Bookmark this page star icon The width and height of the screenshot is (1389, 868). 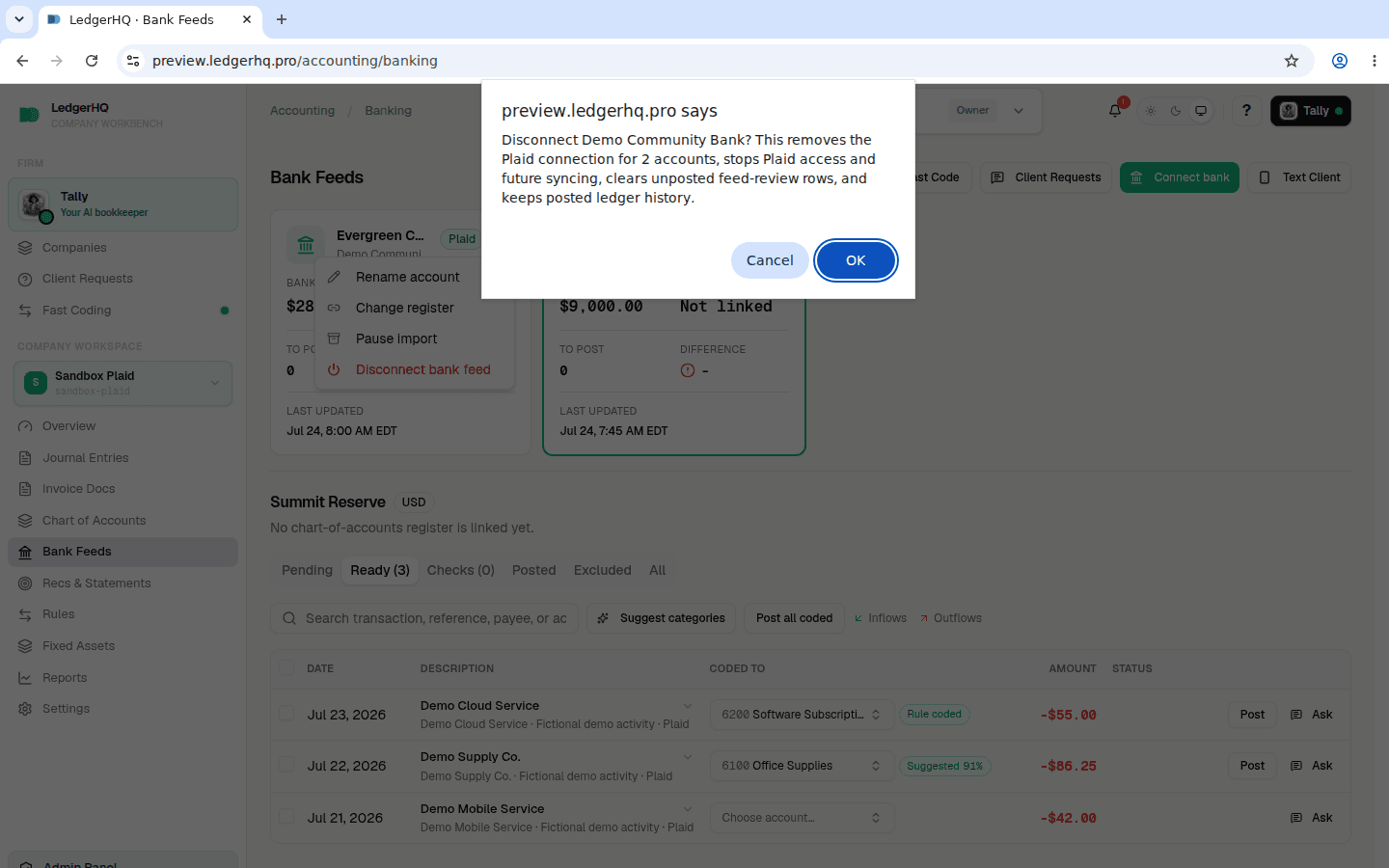1292,61
